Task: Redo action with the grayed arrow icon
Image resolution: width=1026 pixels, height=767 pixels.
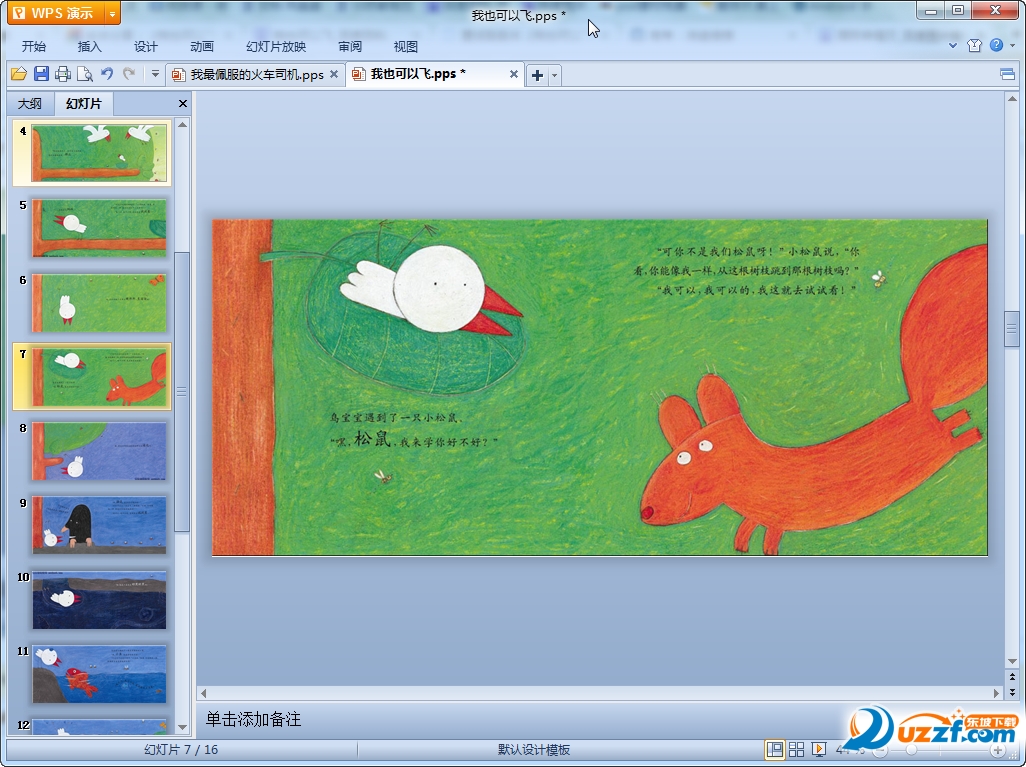Action: tap(129, 74)
